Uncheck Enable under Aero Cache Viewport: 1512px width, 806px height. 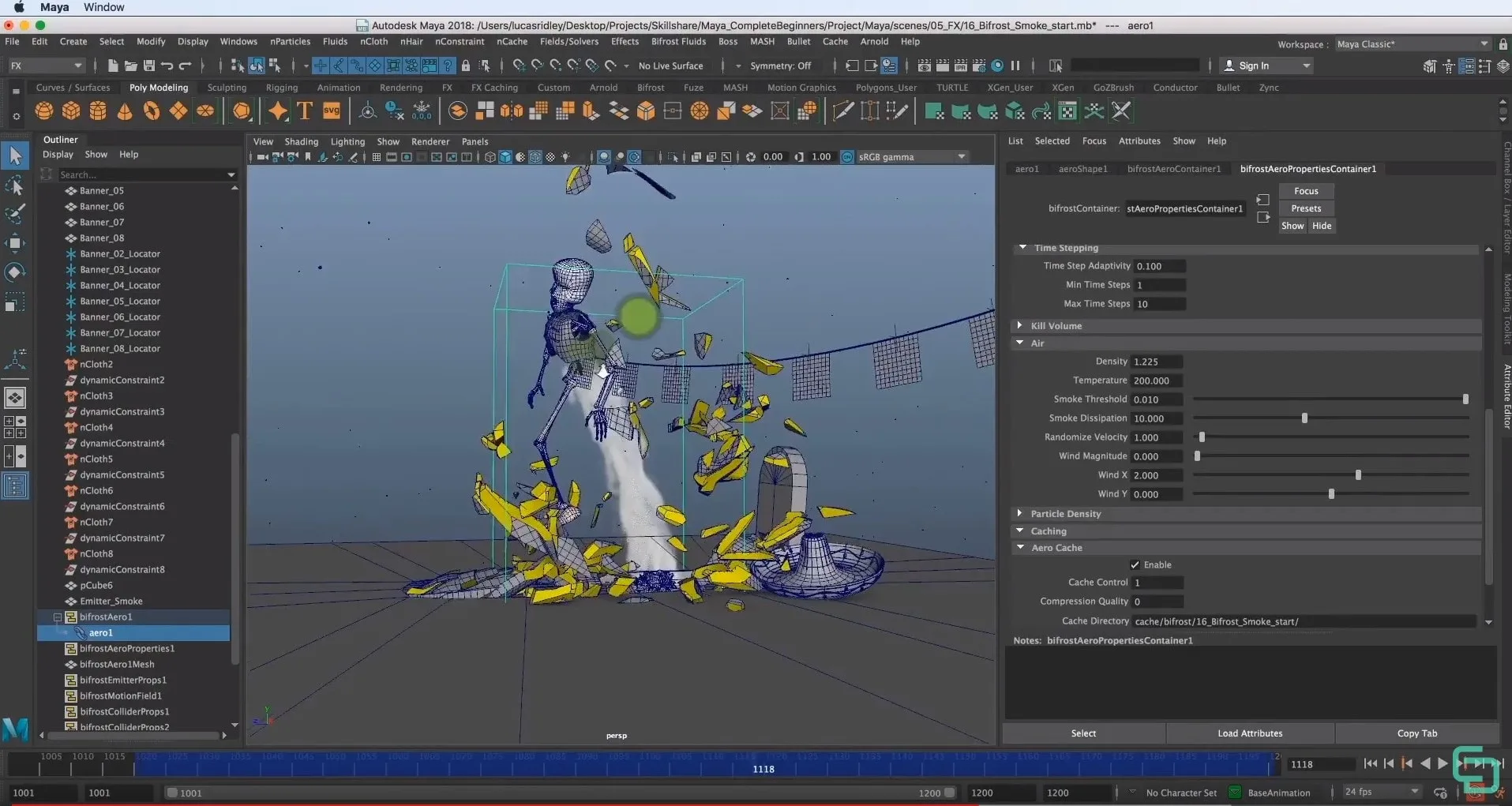1135,564
